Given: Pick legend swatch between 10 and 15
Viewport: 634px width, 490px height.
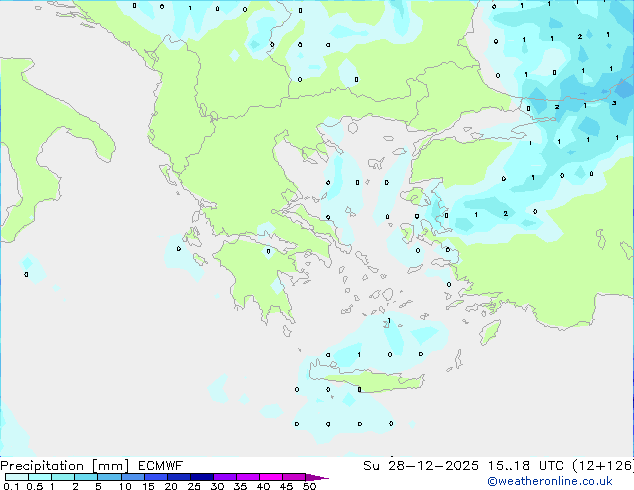Looking at the screenshot, I should [x=132, y=477].
